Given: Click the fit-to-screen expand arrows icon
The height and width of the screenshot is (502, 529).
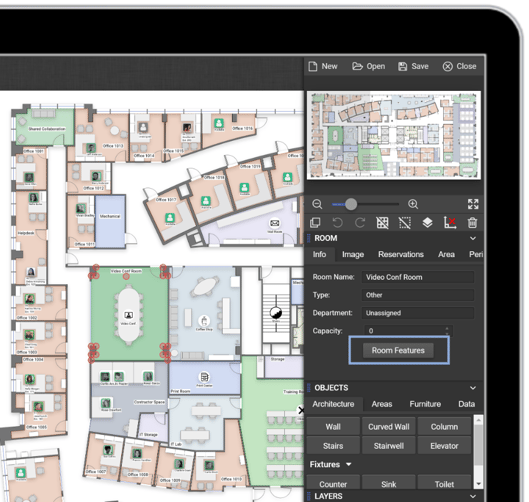Looking at the screenshot, I should coord(473,204).
